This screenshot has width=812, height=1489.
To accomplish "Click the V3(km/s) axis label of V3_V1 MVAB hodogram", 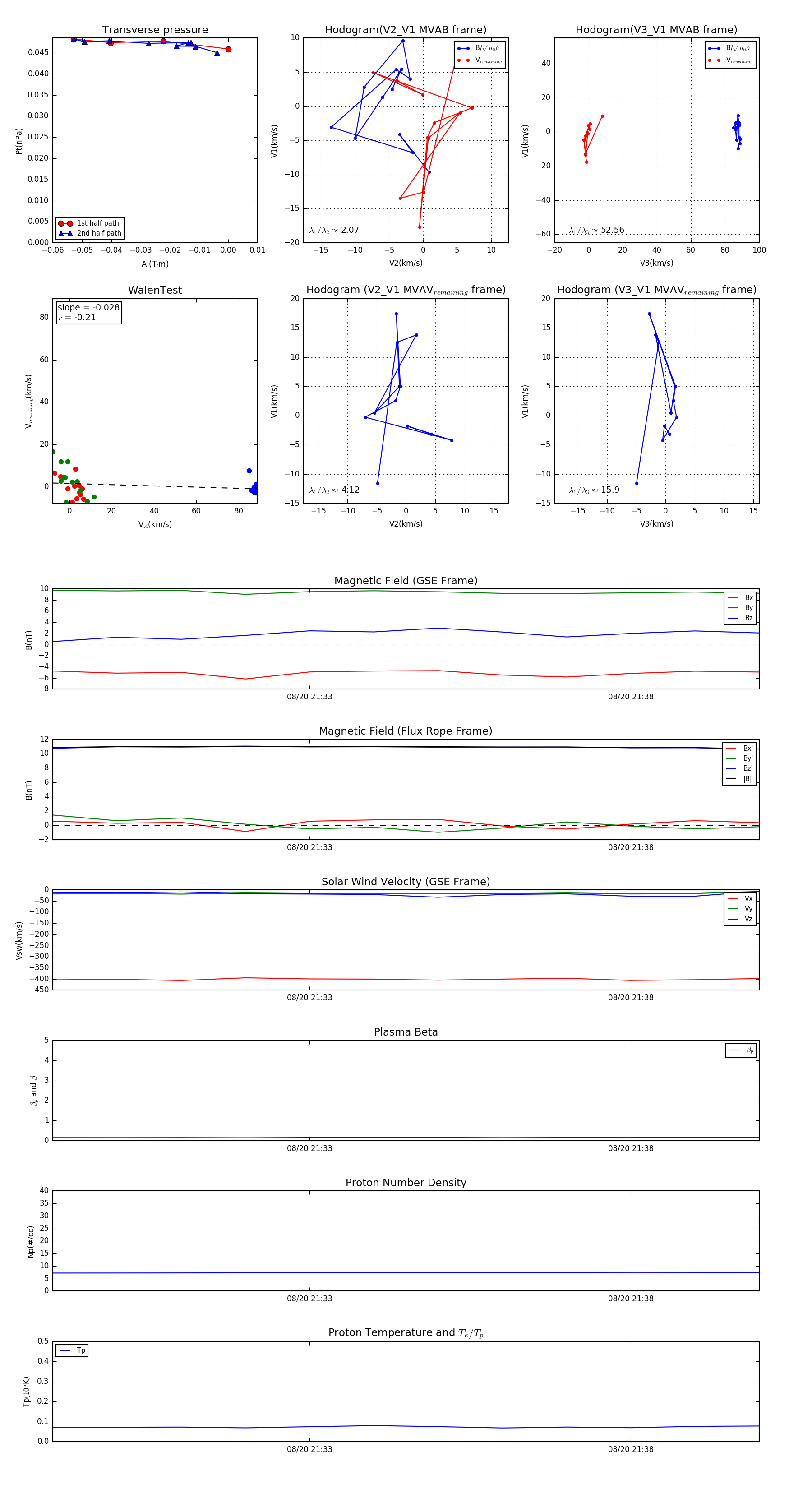I will click(656, 264).
